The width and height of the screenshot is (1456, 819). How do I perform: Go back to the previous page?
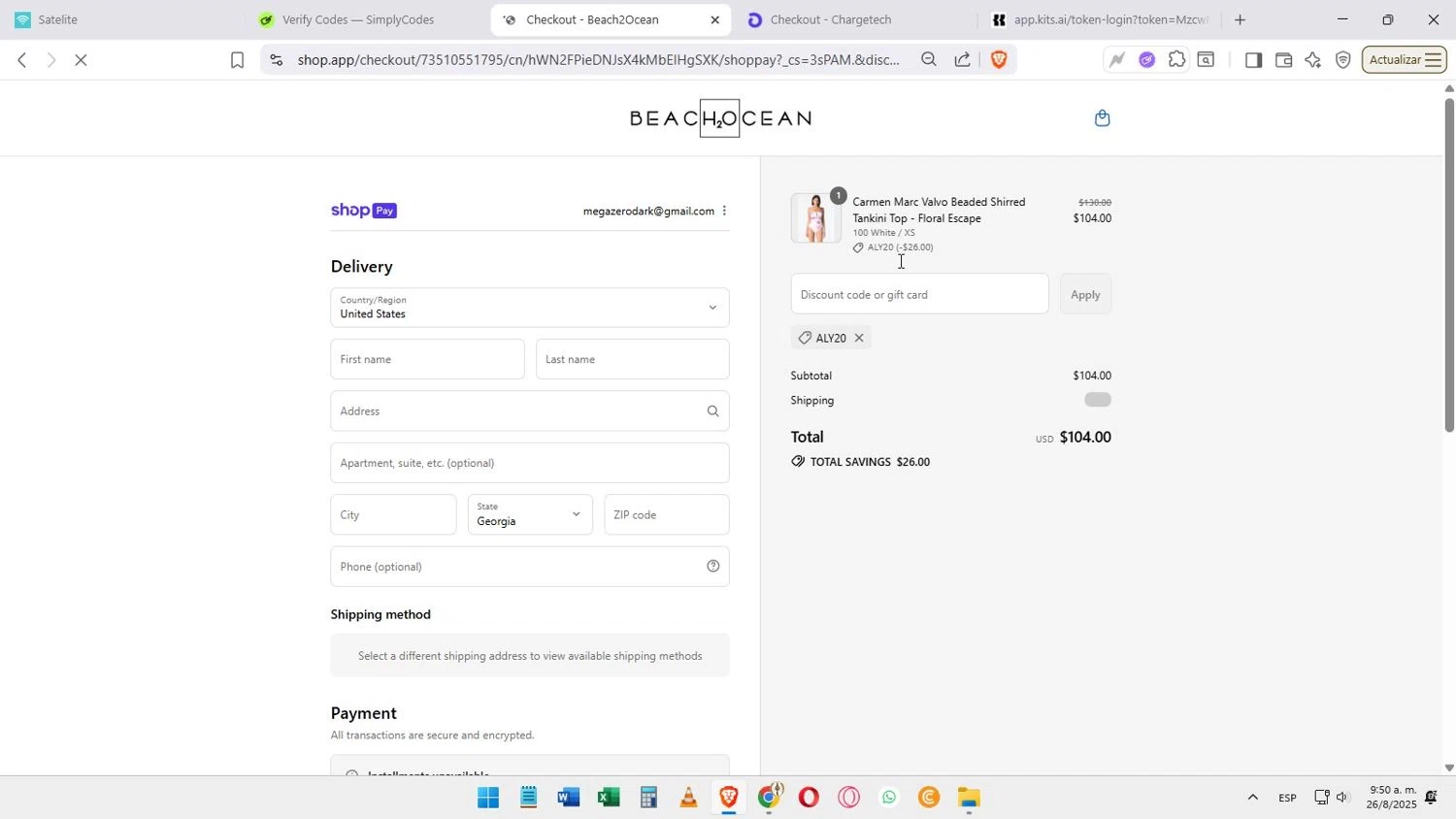point(21,60)
